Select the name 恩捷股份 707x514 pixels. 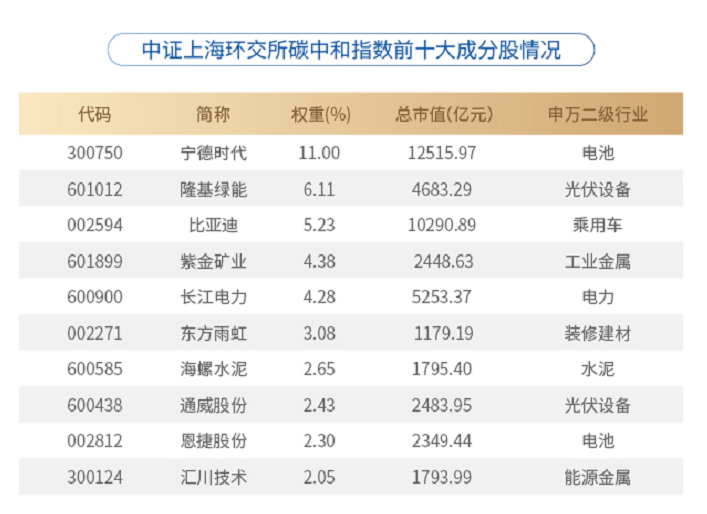(213, 441)
